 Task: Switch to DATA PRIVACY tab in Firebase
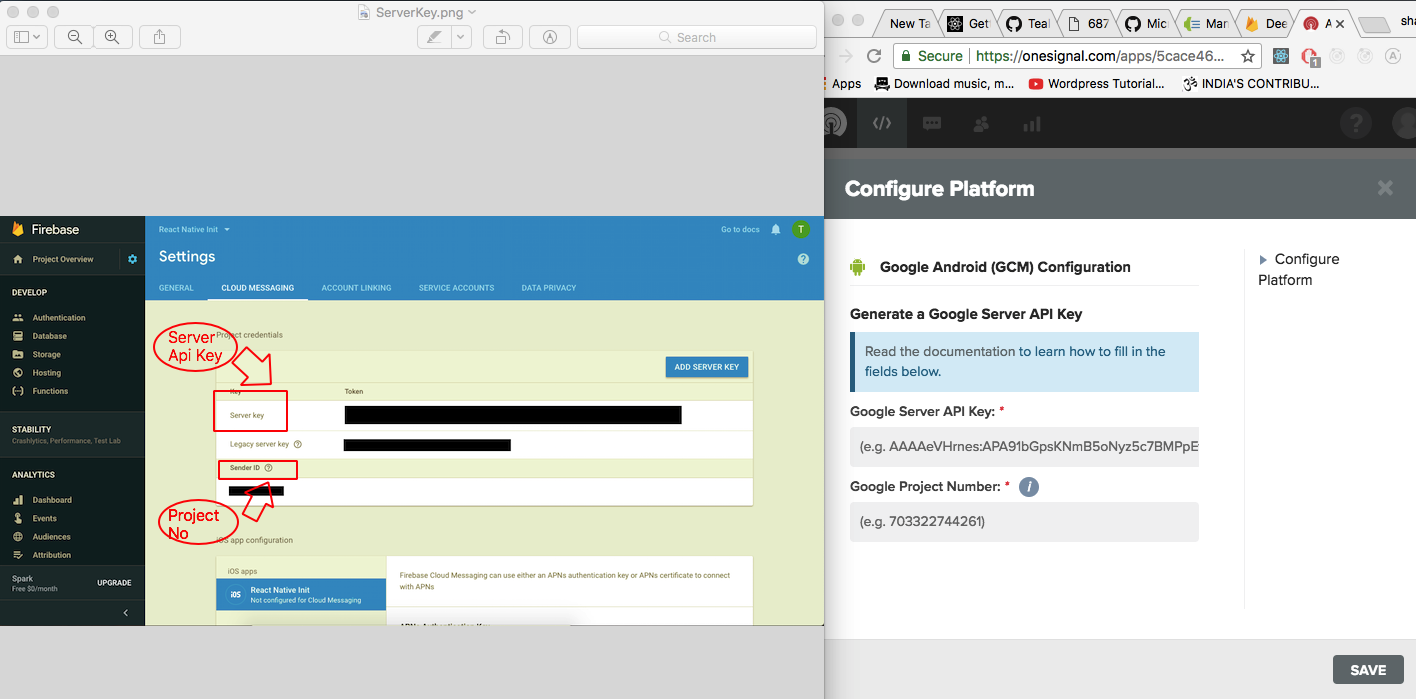click(x=549, y=288)
